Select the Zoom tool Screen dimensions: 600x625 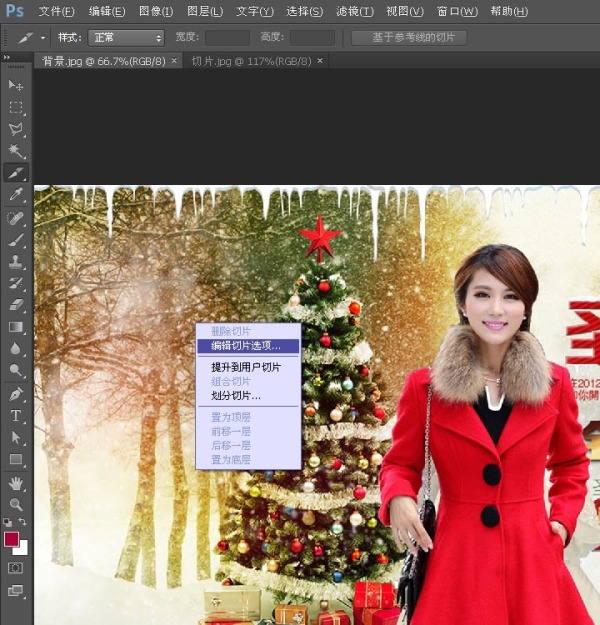click(16, 505)
